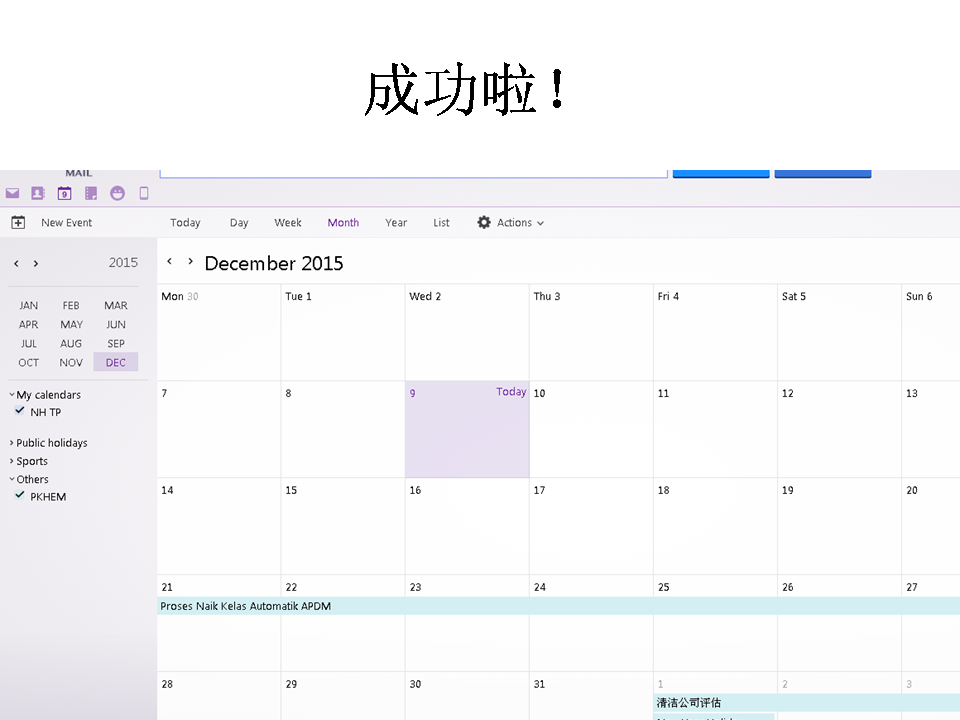Select the day cell for 31
Viewport: 960px width, 720px height.
[591, 696]
